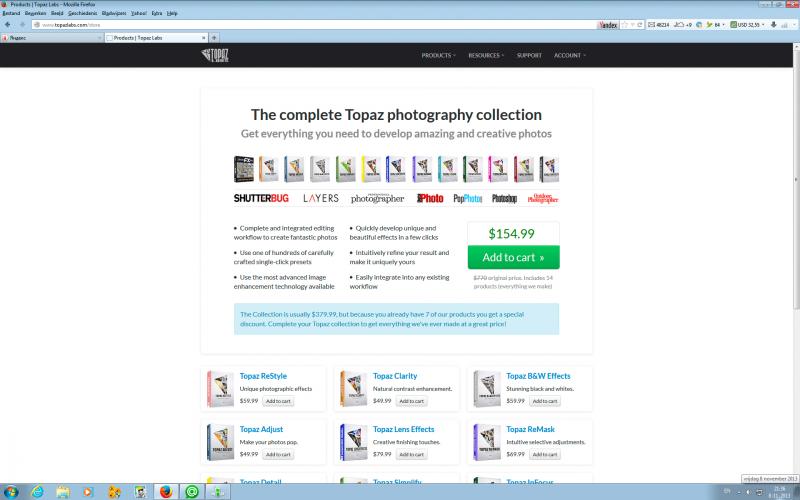This screenshot has width=800, height=500.
Task: Click the Windows Start button
Action: 11,492
